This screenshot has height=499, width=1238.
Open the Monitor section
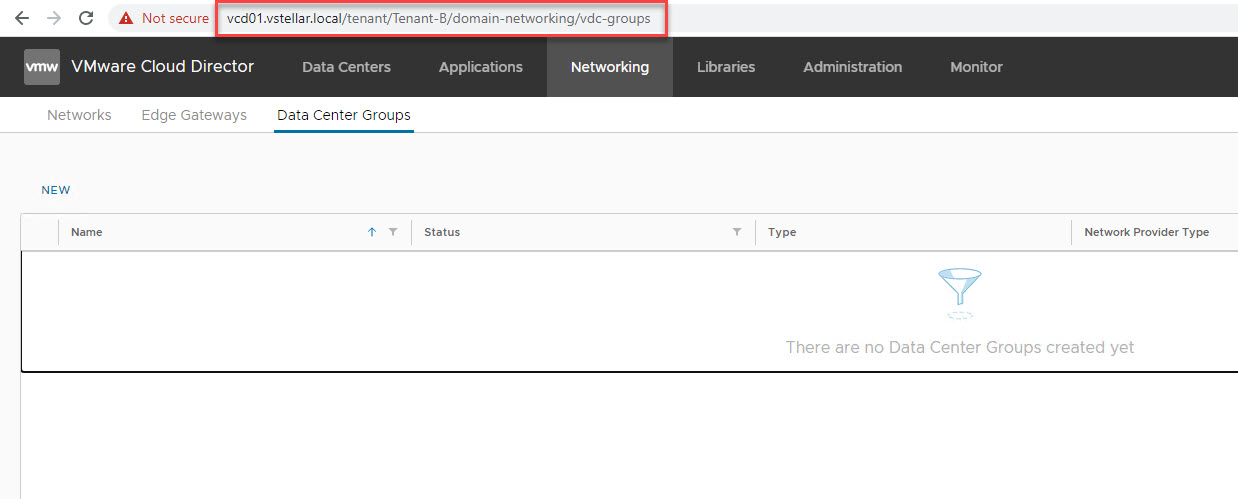[x=976, y=67]
